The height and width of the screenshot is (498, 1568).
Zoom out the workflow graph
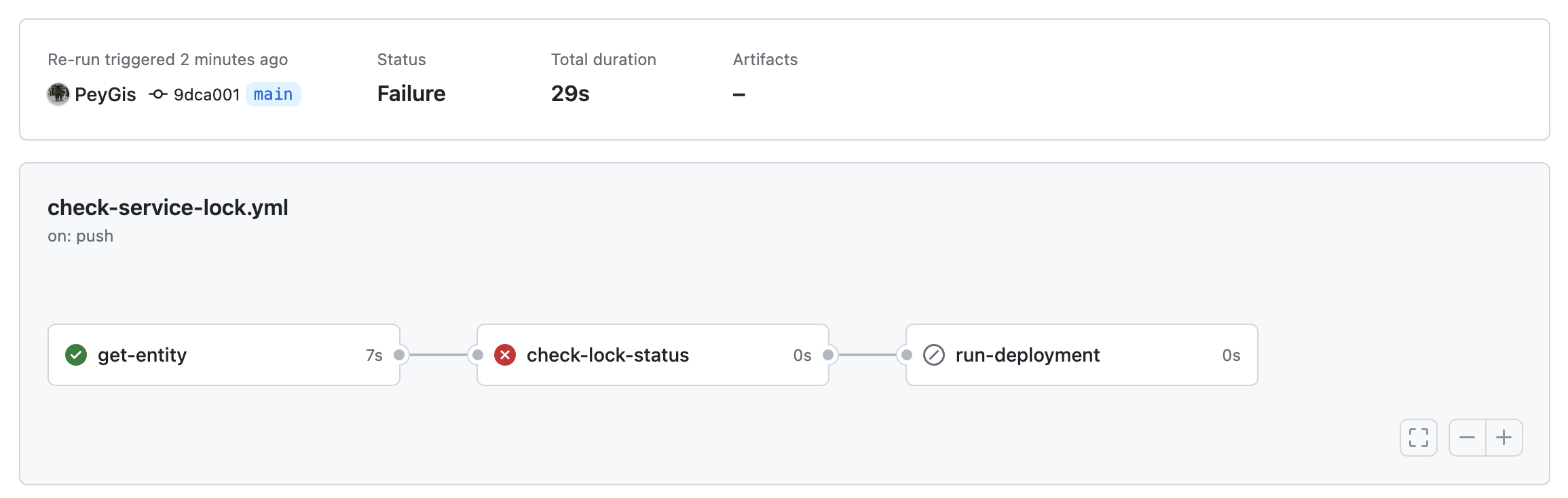(1467, 438)
